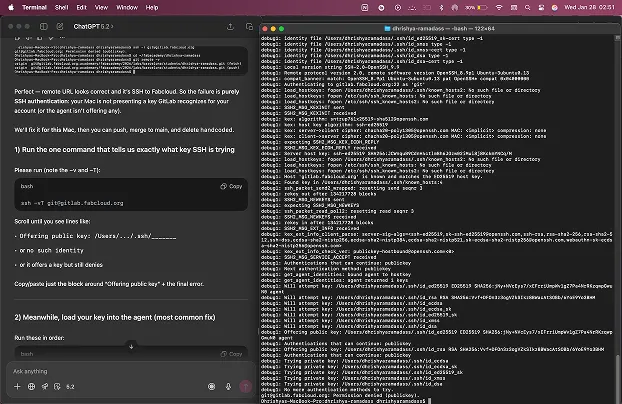Open the Shell menu
Image resolution: width=622 pixels, height=404 pixels.
(61, 7)
